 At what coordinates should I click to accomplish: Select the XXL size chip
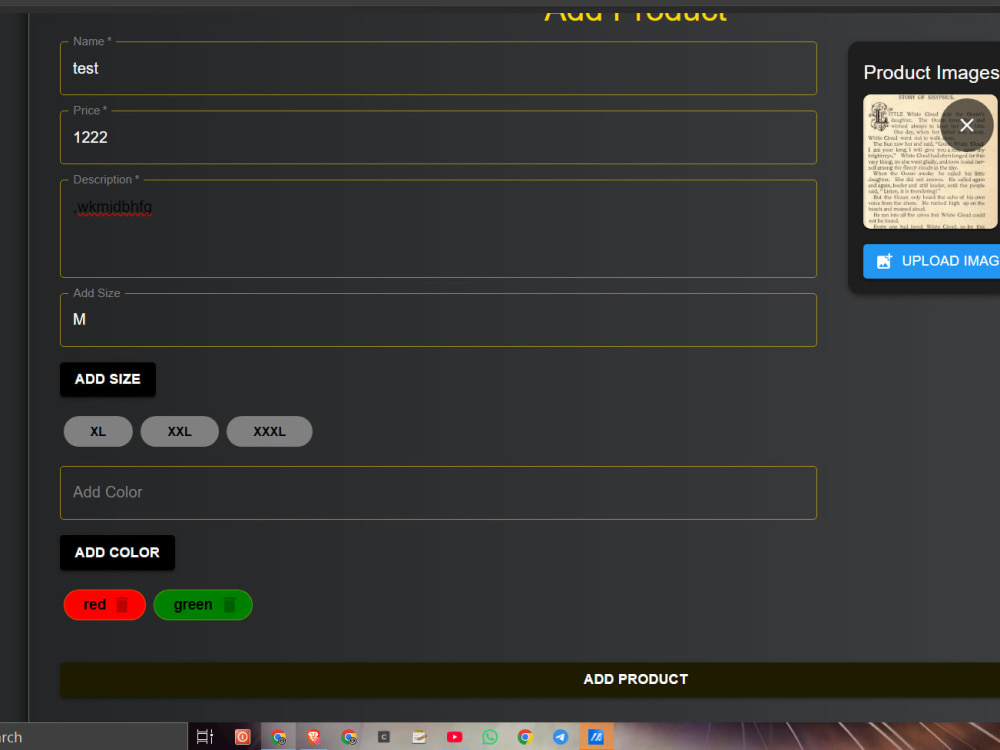(179, 432)
